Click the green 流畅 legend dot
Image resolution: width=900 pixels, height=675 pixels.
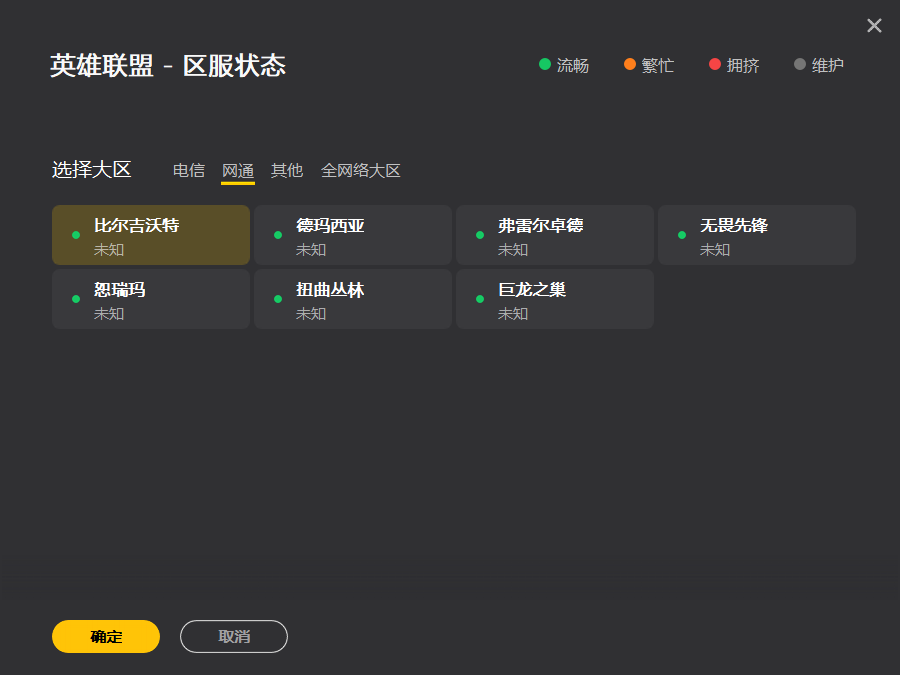click(x=545, y=64)
